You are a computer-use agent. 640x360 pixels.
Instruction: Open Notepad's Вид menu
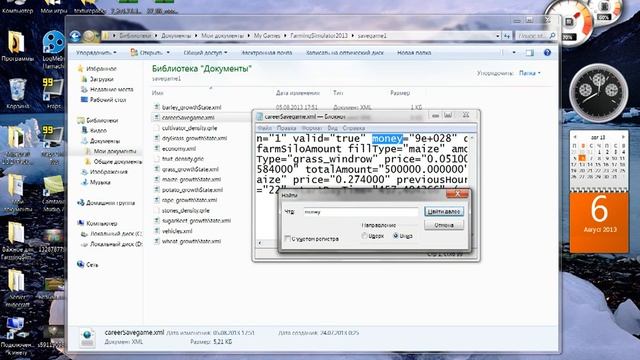[x=333, y=128]
